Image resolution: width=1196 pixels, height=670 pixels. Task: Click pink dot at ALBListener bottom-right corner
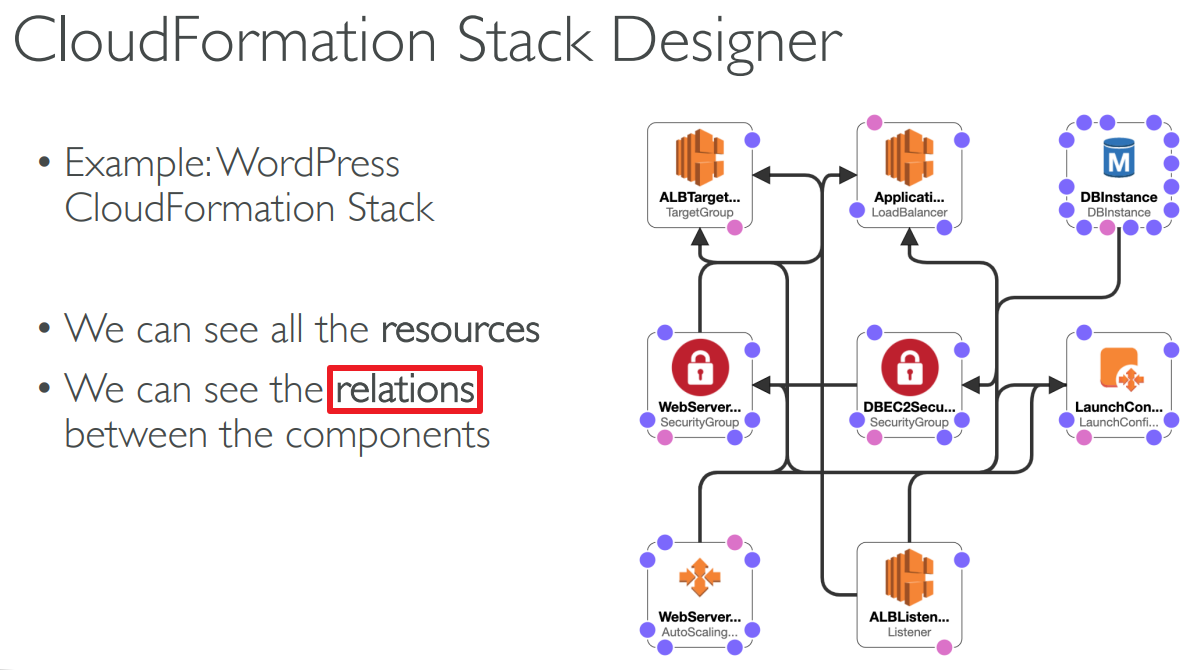[944, 648]
